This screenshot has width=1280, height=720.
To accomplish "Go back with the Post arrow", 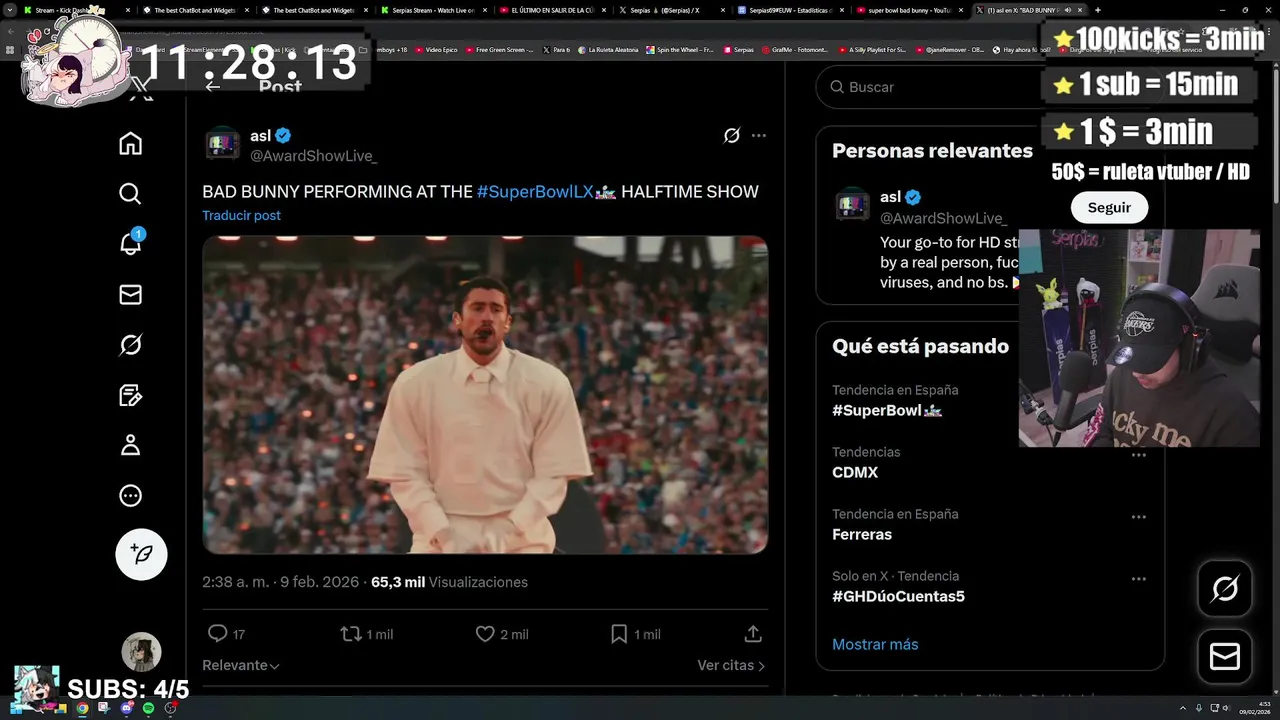I will pos(212,87).
